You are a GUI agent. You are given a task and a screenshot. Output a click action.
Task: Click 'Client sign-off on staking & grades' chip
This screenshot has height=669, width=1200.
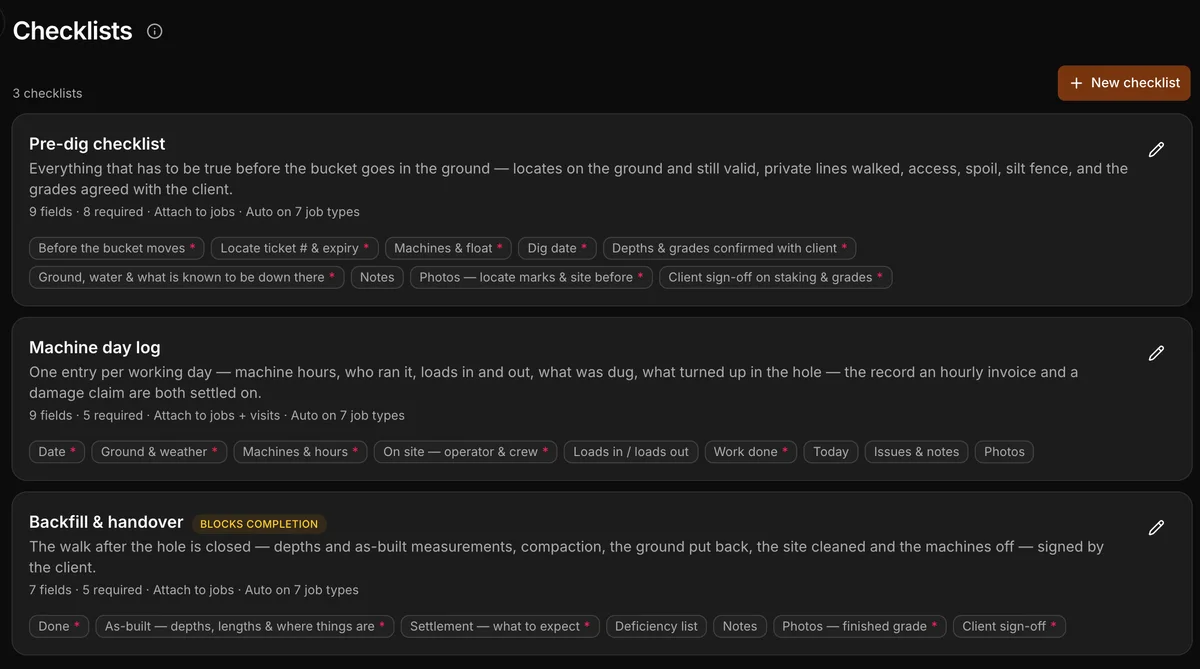(775, 277)
